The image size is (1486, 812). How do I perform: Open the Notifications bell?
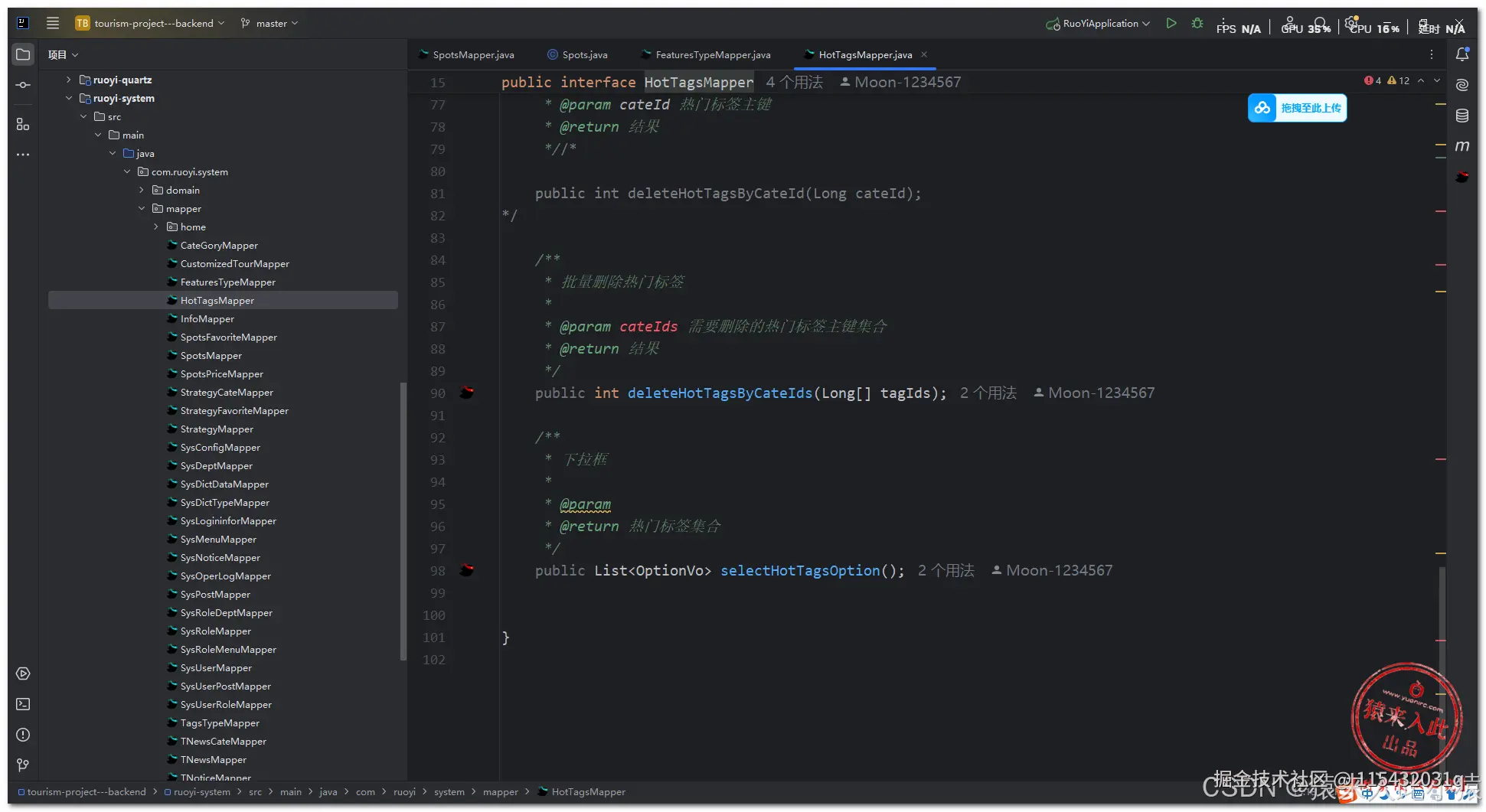1462,54
